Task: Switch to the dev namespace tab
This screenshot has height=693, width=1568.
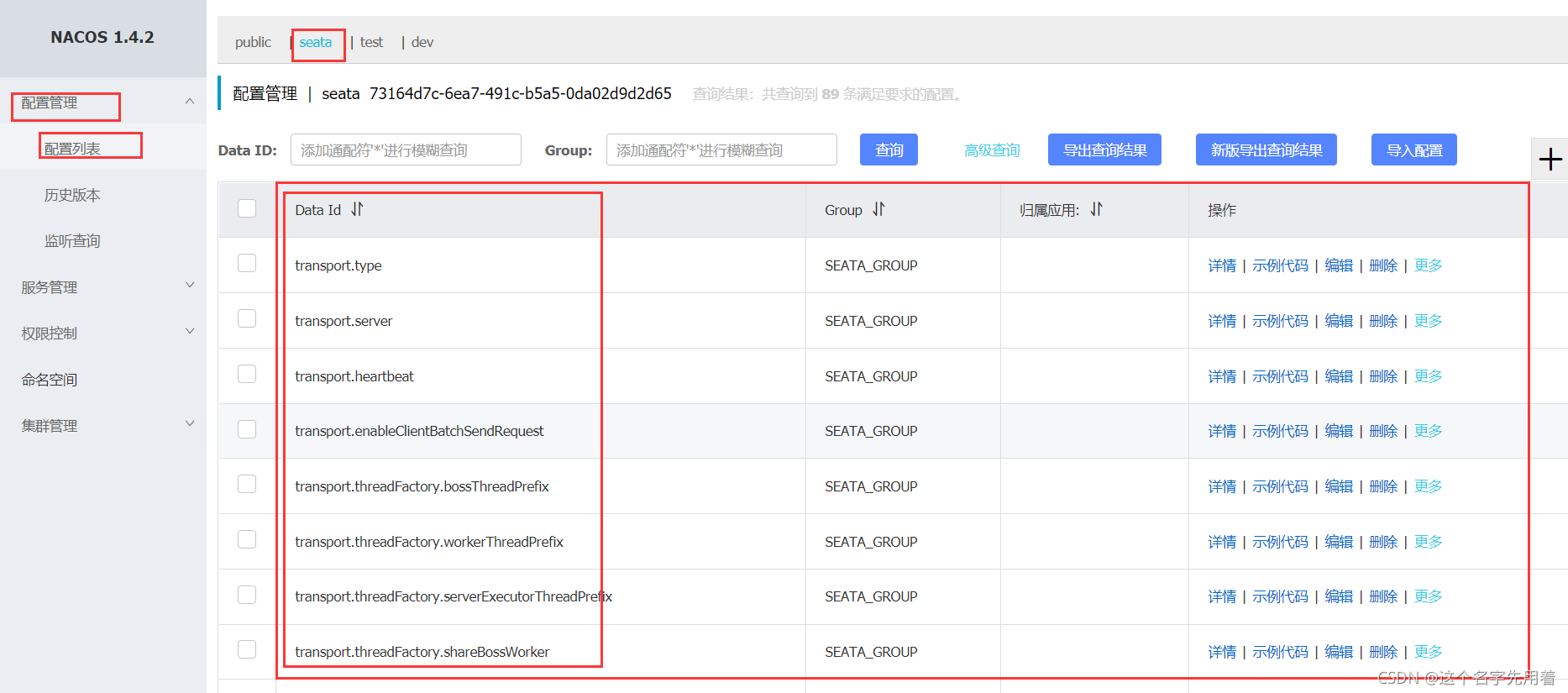Action: tap(422, 42)
